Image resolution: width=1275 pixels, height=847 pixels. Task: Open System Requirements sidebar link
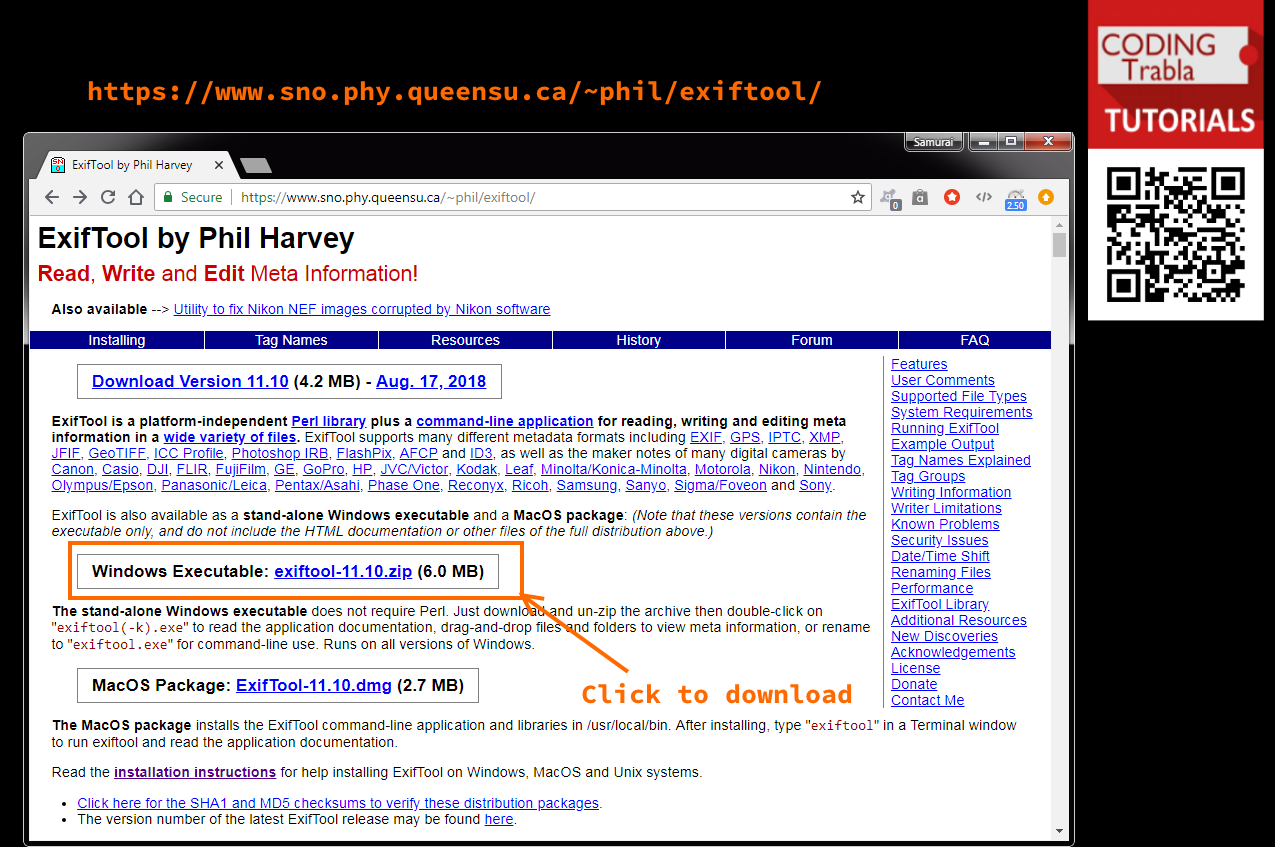(x=962, y=412)
